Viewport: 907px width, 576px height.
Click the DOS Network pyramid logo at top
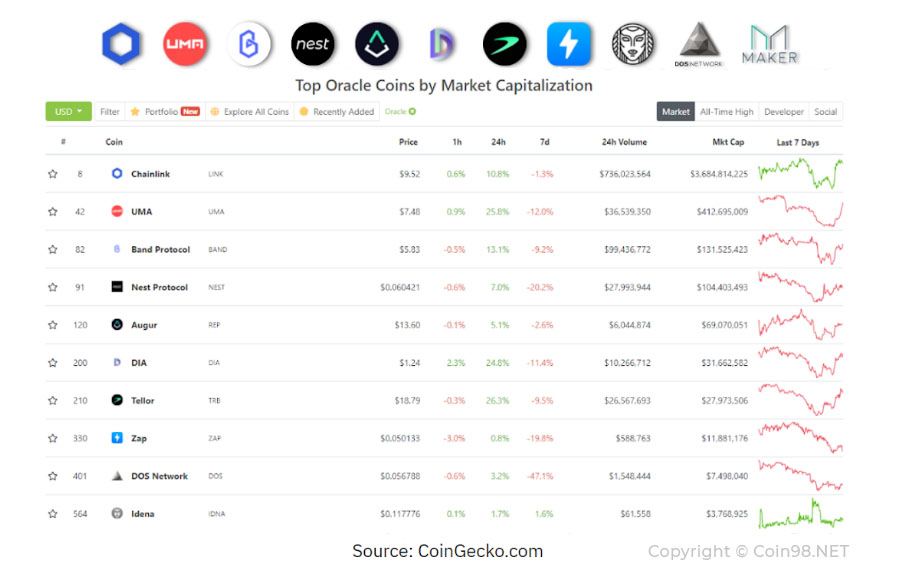coord(698,45)
